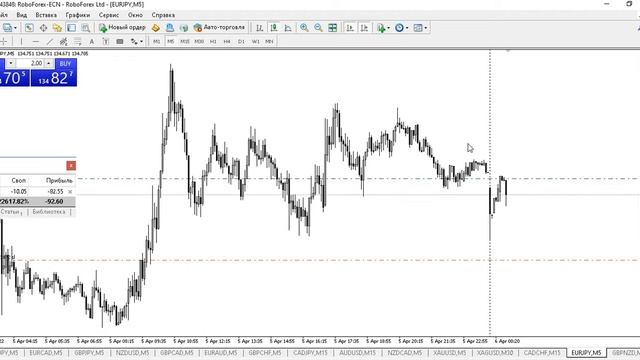Open the Strategy Tester magnifier icon

point(85,28)
